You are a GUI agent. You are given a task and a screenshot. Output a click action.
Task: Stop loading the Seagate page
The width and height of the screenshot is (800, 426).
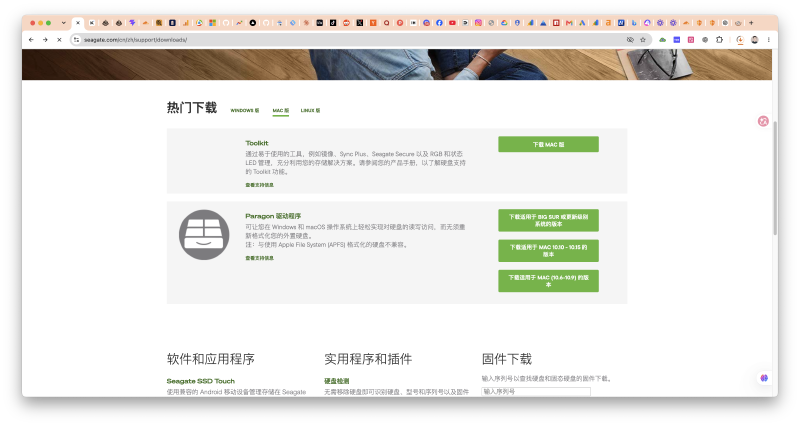[x=59, y=39]
